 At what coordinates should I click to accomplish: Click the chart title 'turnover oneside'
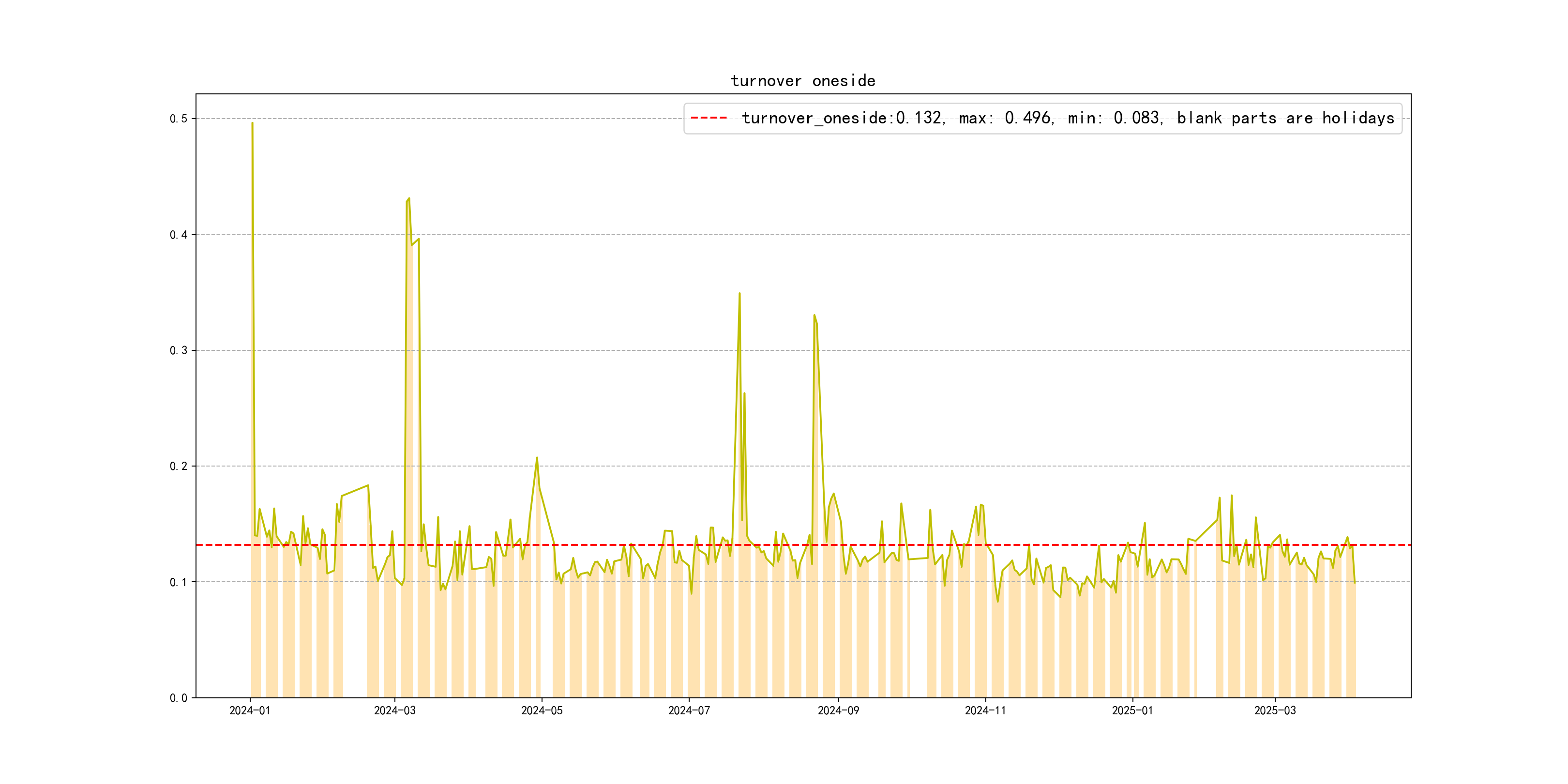coord(802,81)
